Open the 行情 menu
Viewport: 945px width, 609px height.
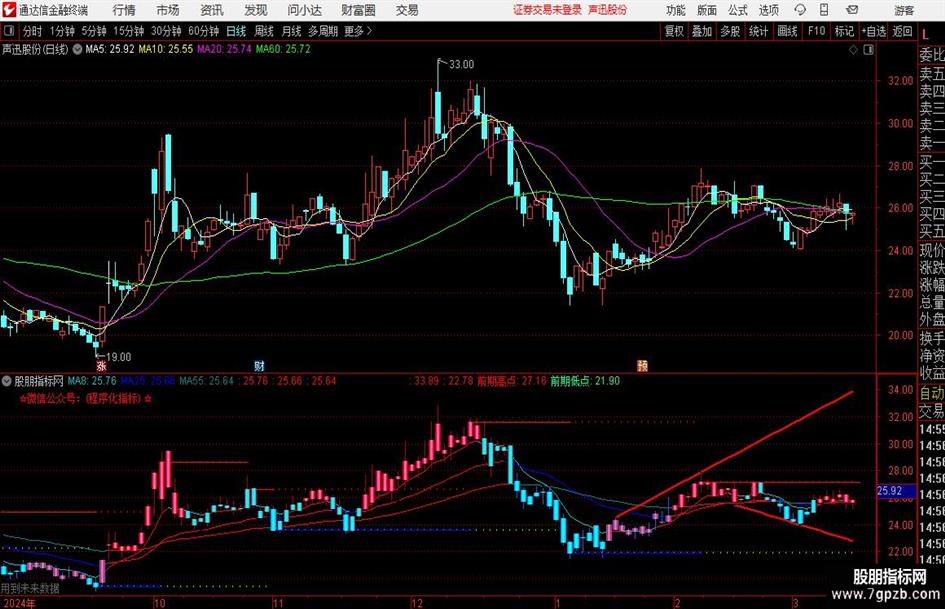(x=124, y=10)
